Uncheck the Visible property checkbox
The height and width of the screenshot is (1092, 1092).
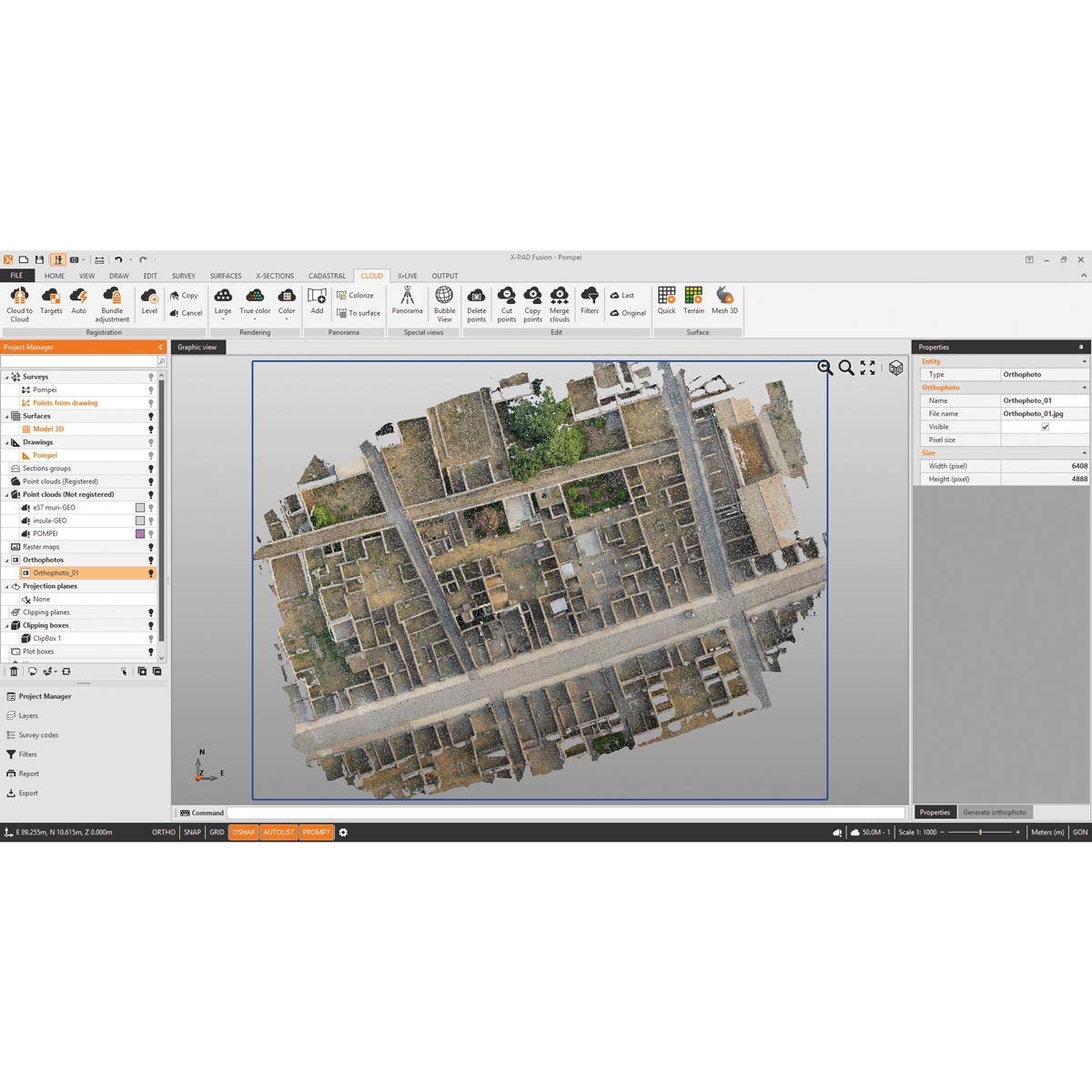tap(1045, 427)
